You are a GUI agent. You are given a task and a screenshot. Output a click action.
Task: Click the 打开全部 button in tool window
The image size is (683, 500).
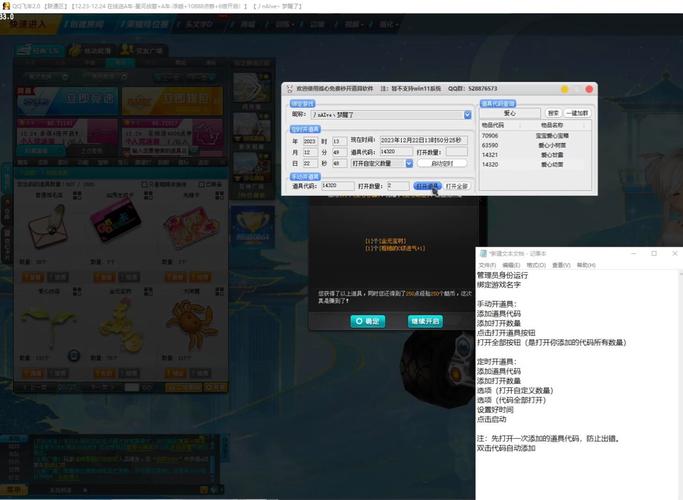[x=457, y=186]
